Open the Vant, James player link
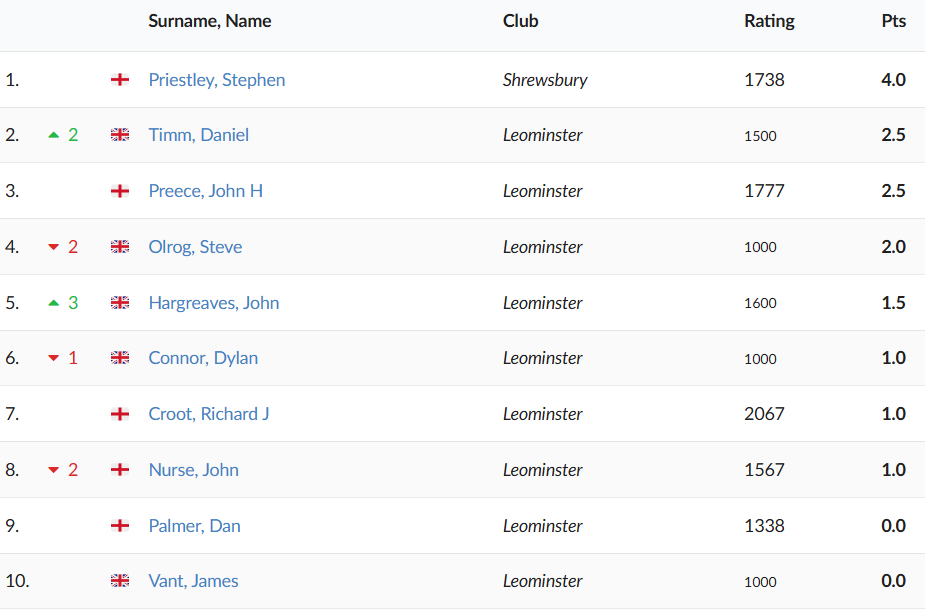The height and width of the screenshot is (610, 925). coord(193,581)
